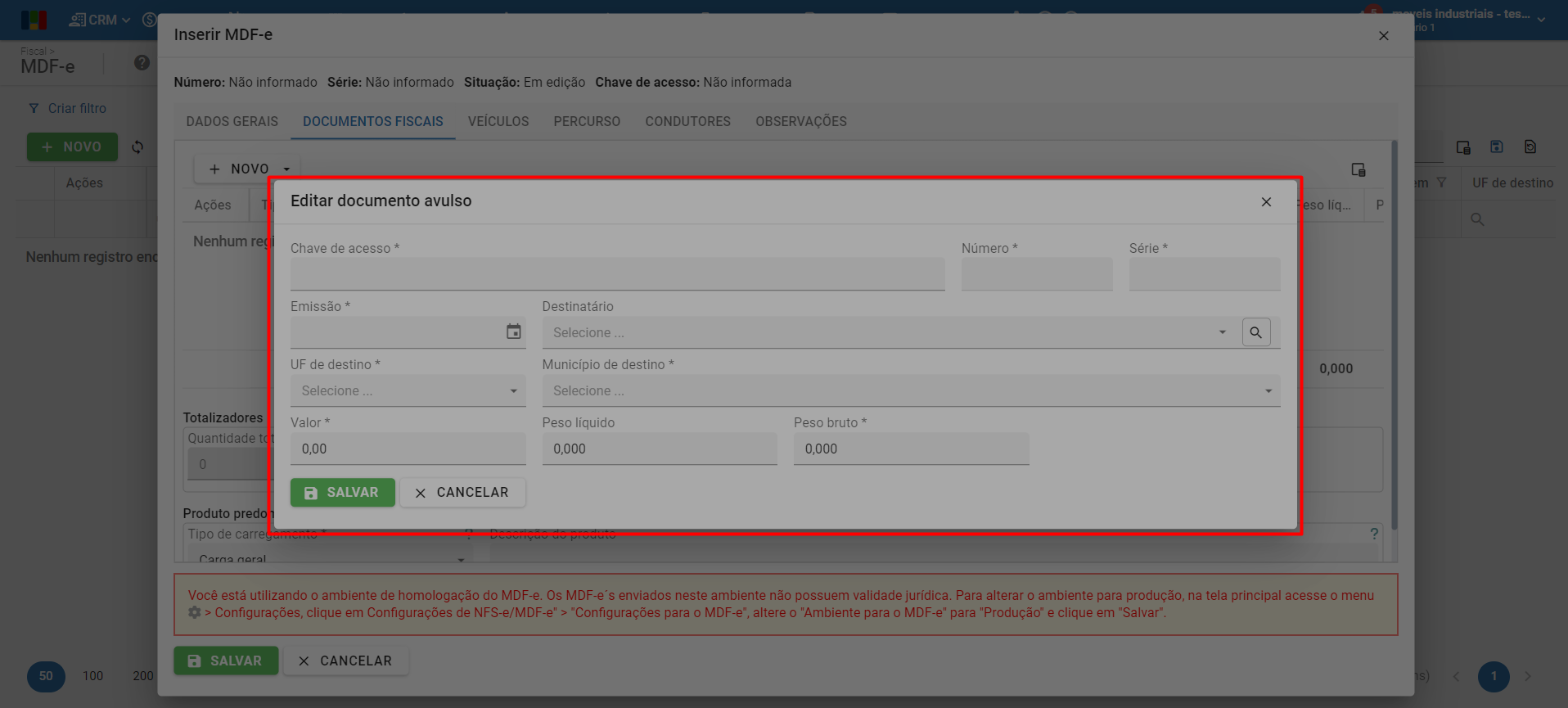This screenshot has width=1568, height=708.
Task: Click the Inserir MDF-e vertical scrollbar
Action: [x=1395, y=336]
